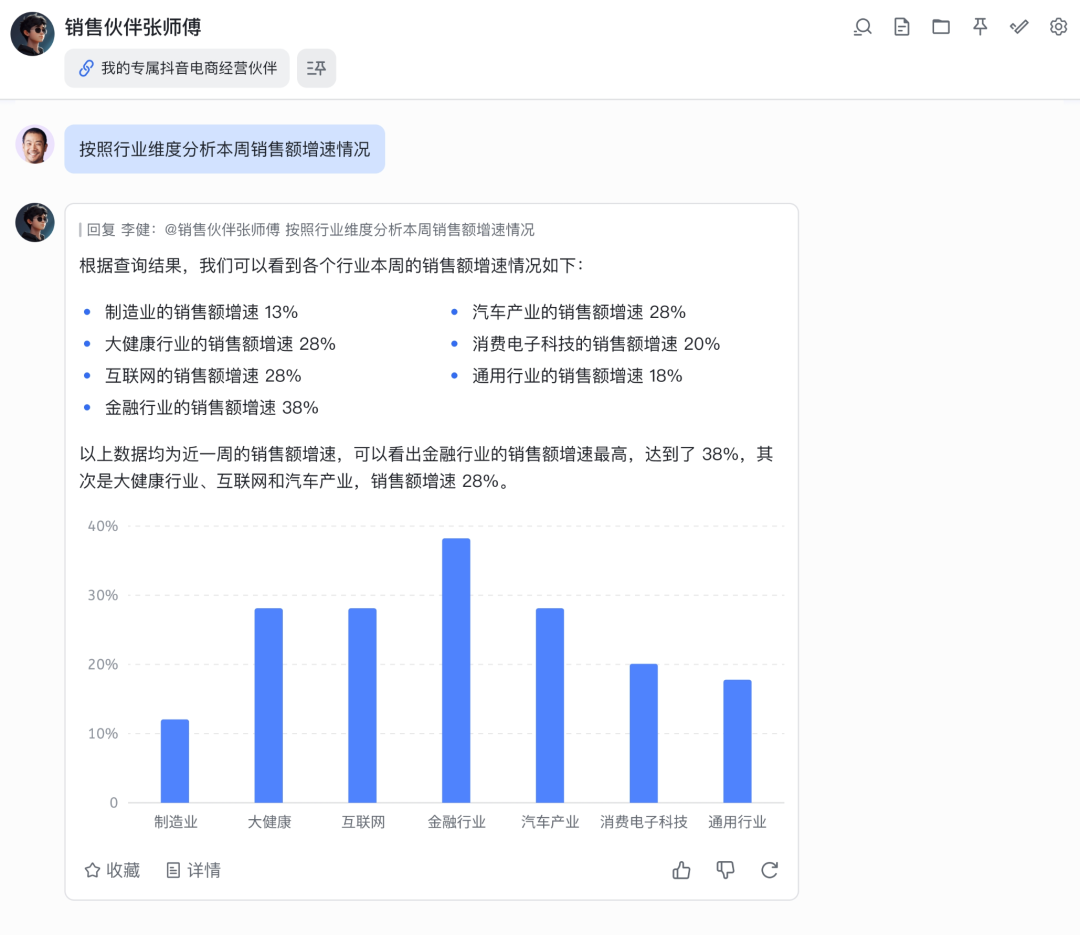Open the document icon in header

coord(902,27)
